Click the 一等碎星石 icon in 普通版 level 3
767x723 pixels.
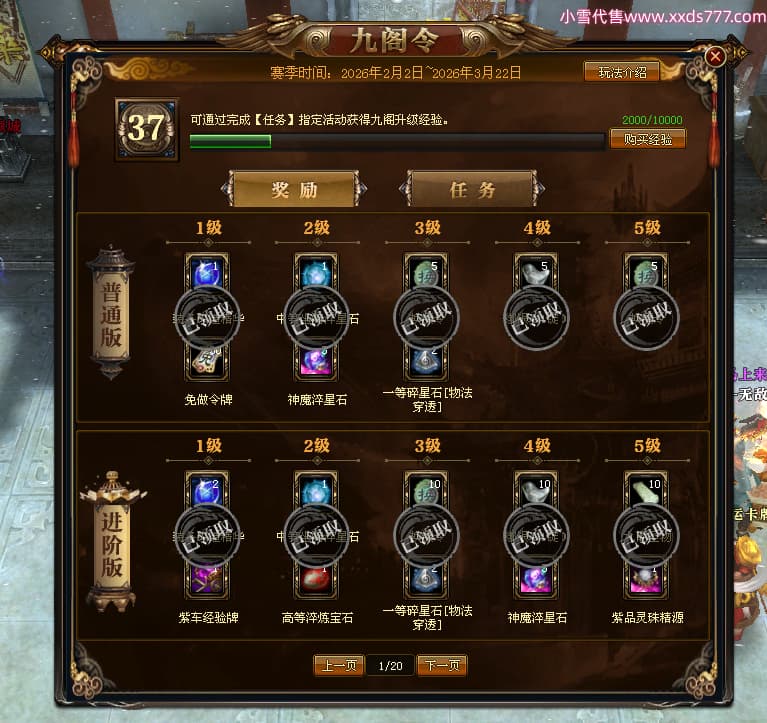426,362
